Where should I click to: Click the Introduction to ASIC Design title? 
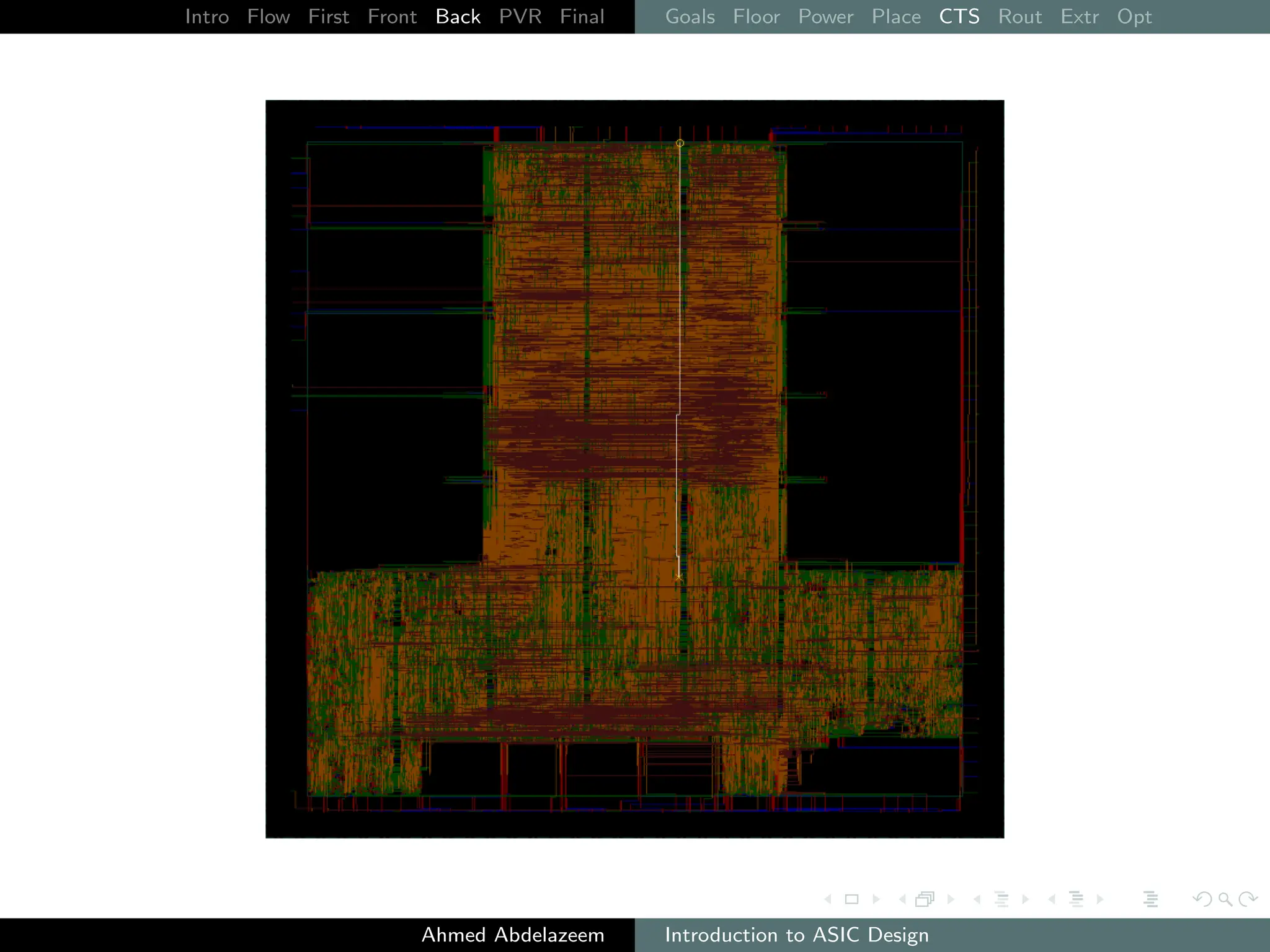(x=796, y=935)
